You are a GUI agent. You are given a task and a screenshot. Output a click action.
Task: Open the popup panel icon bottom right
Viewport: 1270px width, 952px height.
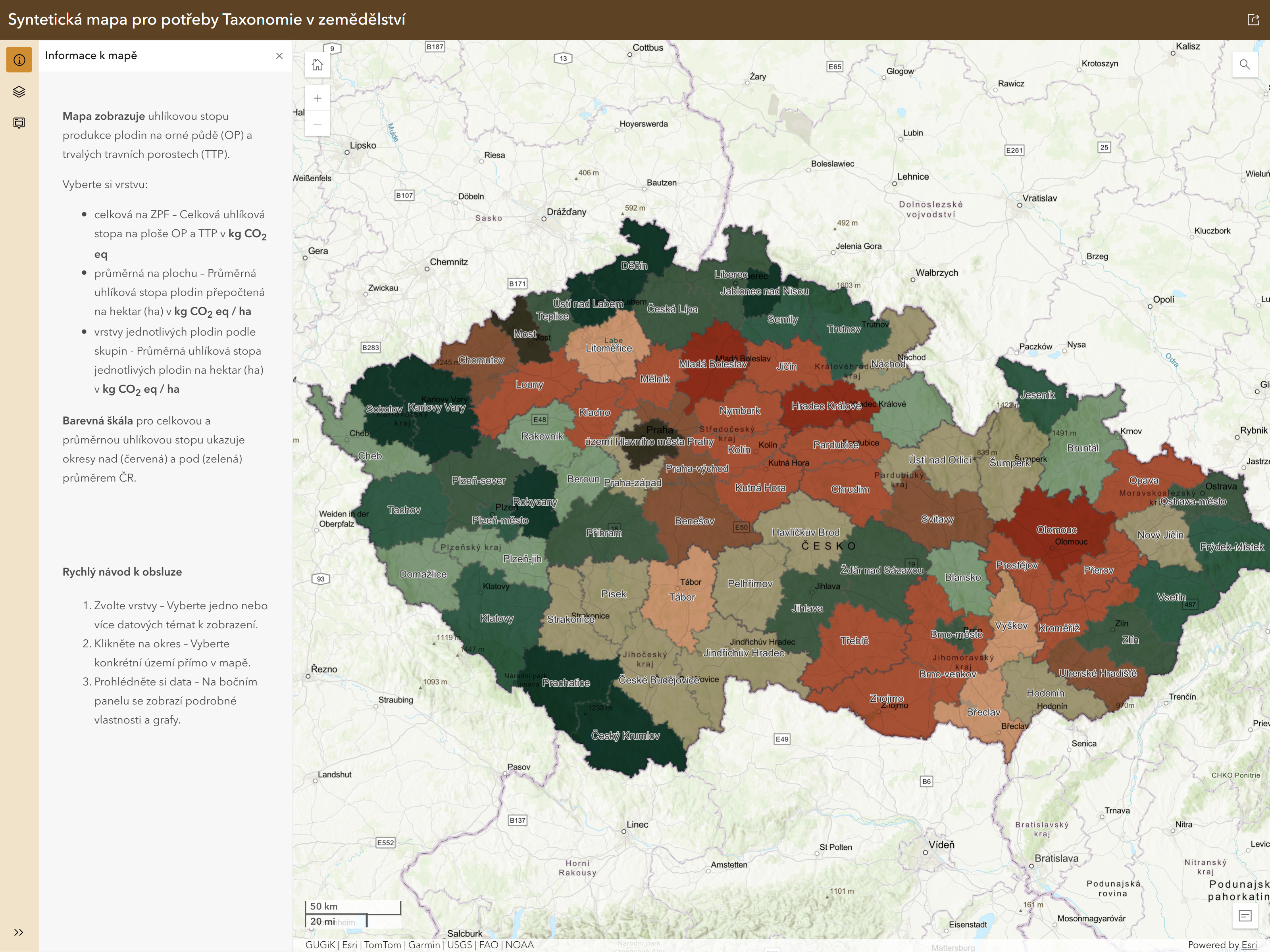click(x=1245, y=916)
